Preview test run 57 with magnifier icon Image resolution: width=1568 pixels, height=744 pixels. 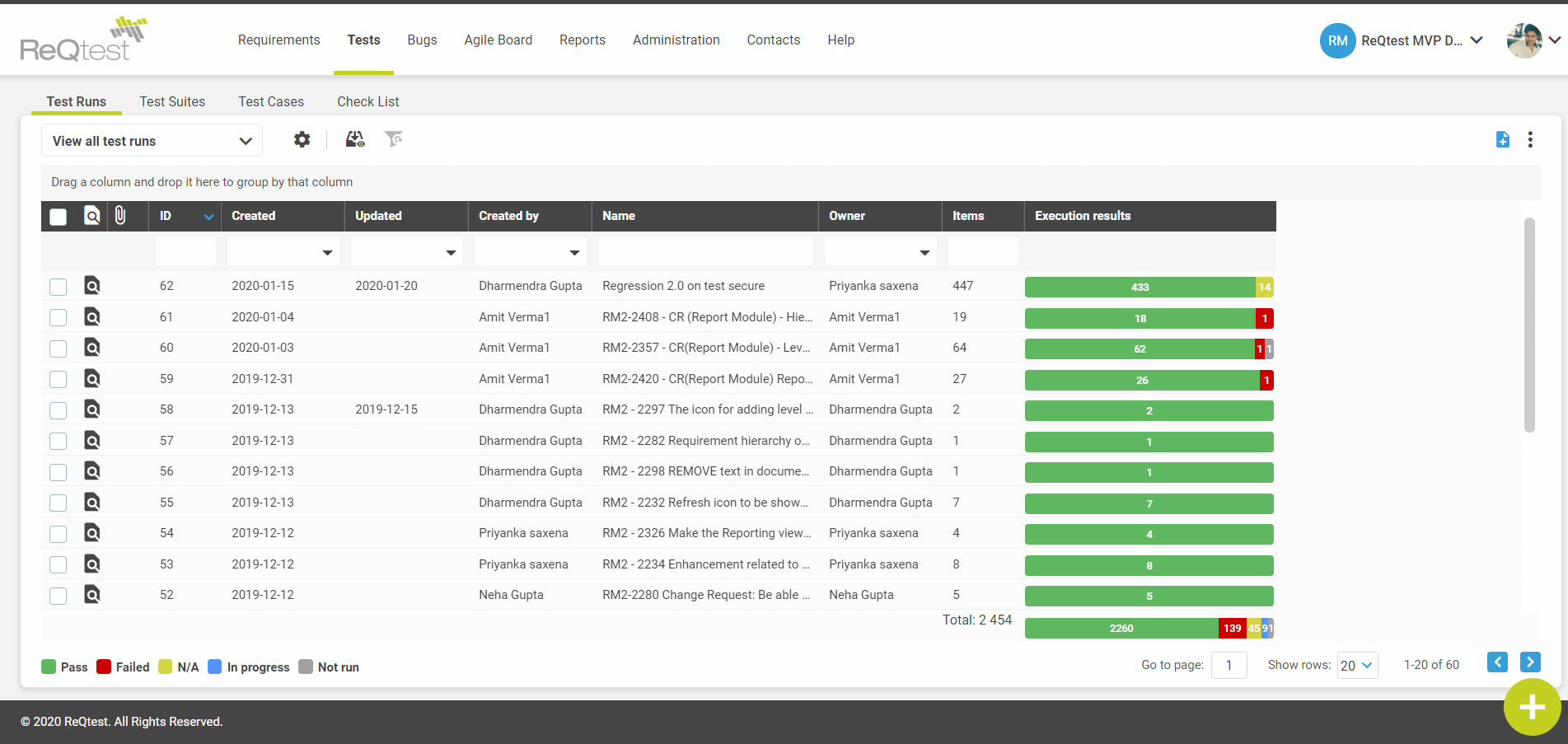92,441
